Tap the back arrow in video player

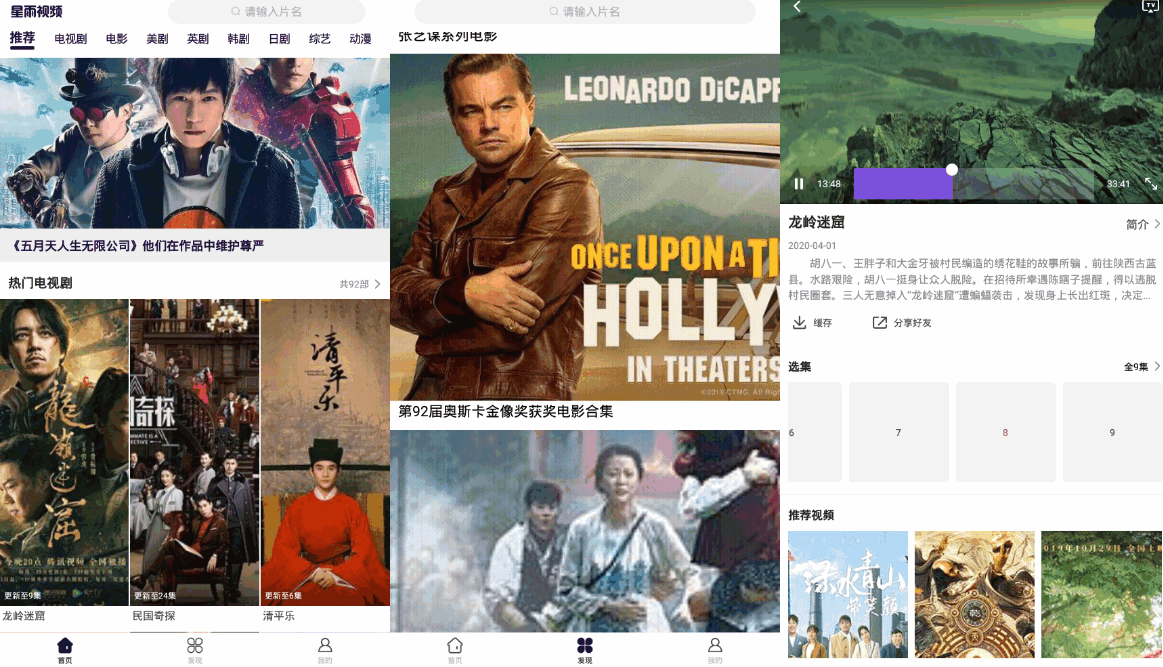[797, 7]
